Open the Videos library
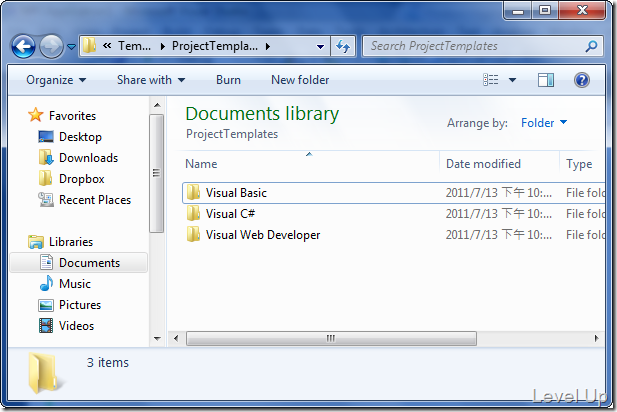The width and height of the screenshot is (617, 412). click(76, 326)
